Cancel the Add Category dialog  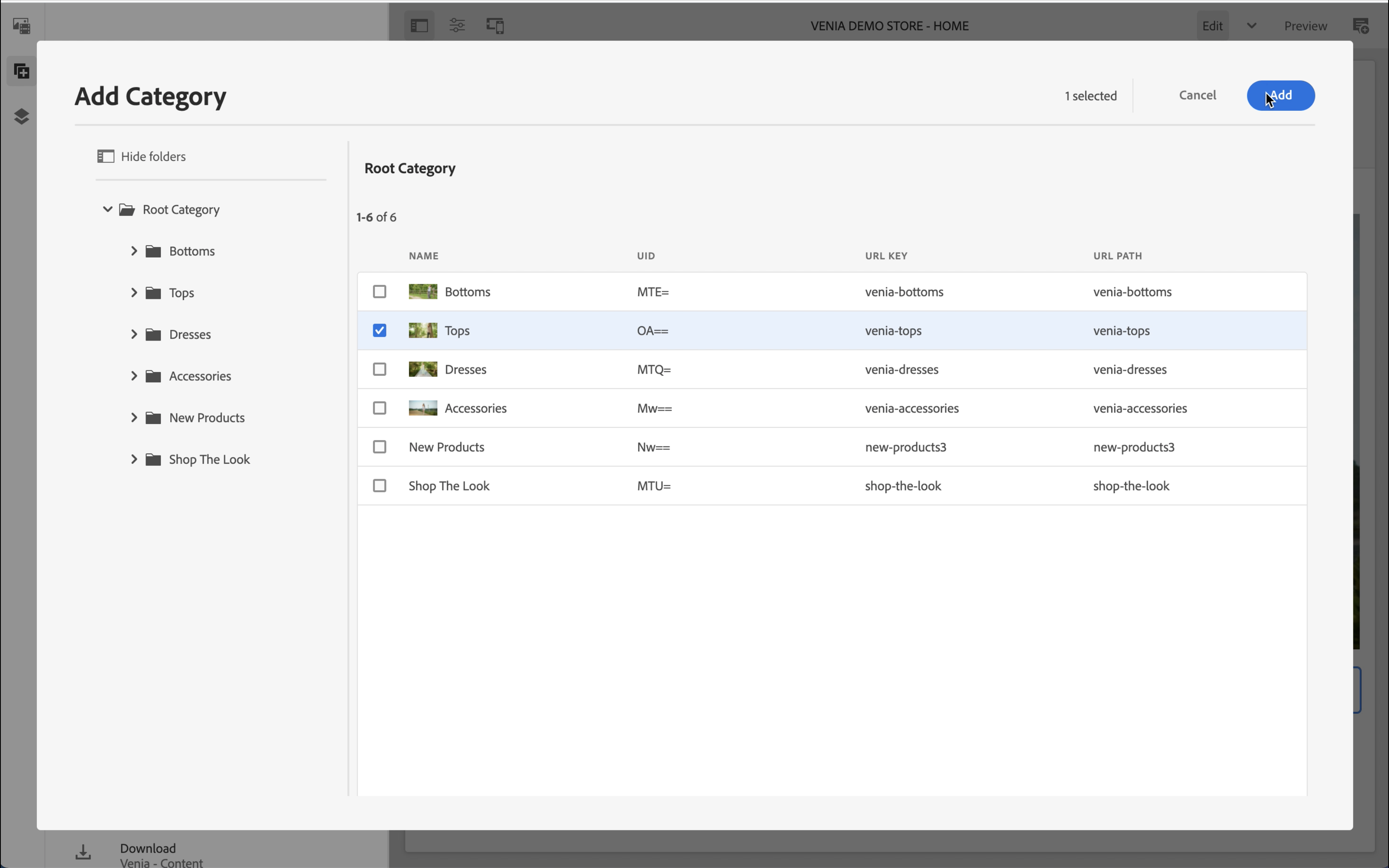[1197, 95]
